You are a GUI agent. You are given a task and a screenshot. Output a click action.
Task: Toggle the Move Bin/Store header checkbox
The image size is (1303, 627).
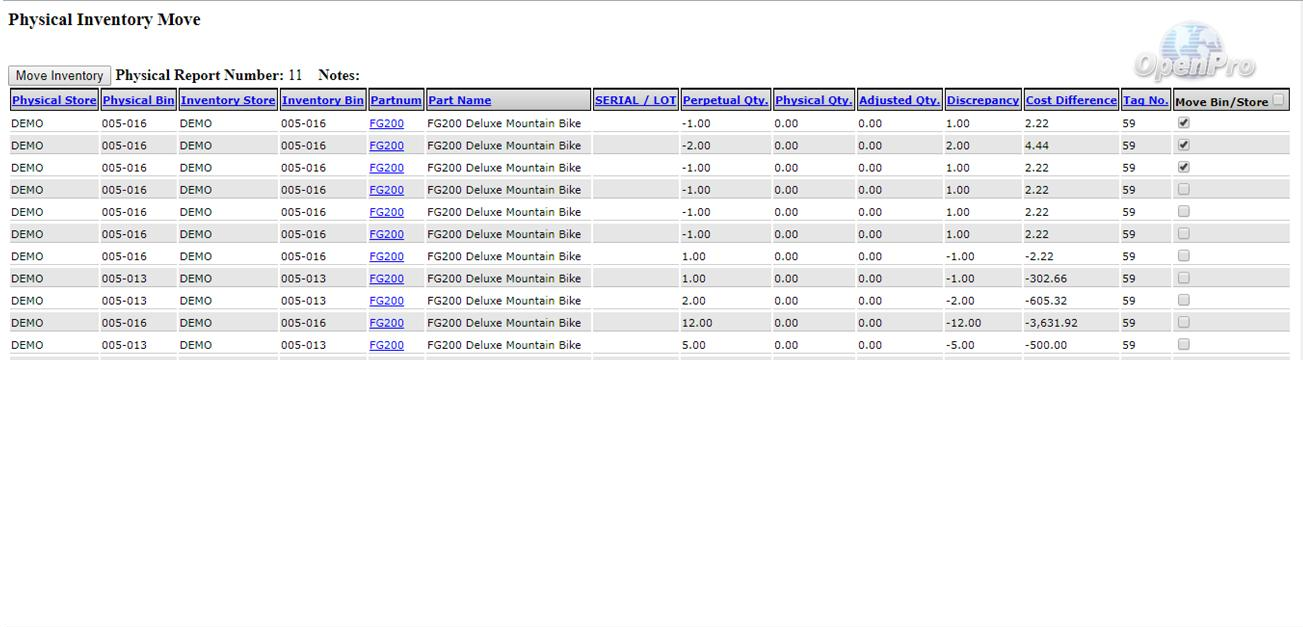click(1278, 100)
